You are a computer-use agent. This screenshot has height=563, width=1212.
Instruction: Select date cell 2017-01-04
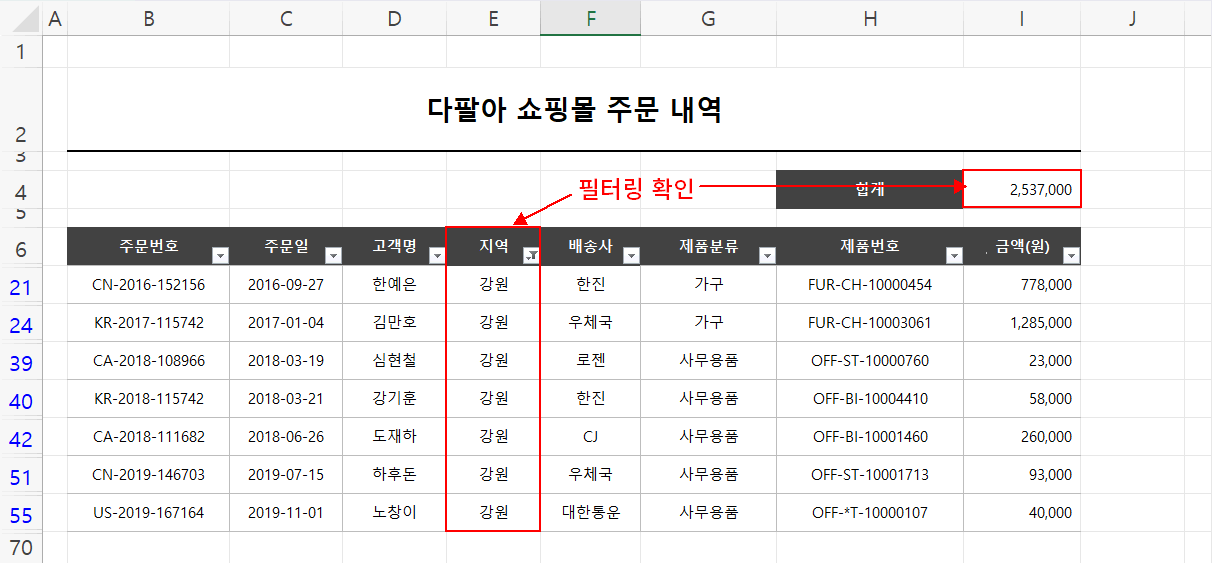click(286, 323)
